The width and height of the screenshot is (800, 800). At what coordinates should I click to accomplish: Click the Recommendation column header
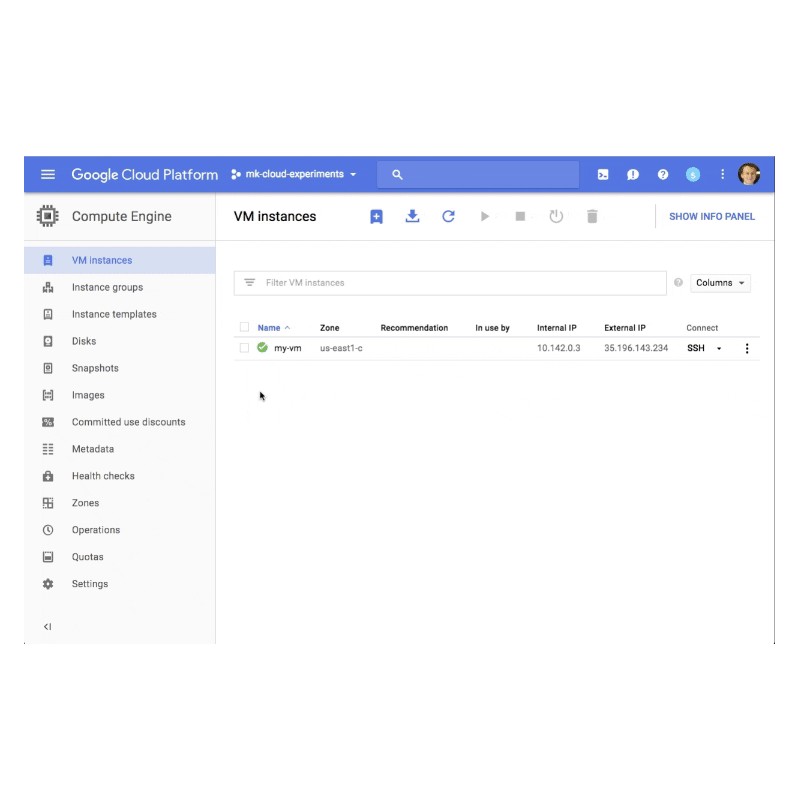(x=414, y=328)
